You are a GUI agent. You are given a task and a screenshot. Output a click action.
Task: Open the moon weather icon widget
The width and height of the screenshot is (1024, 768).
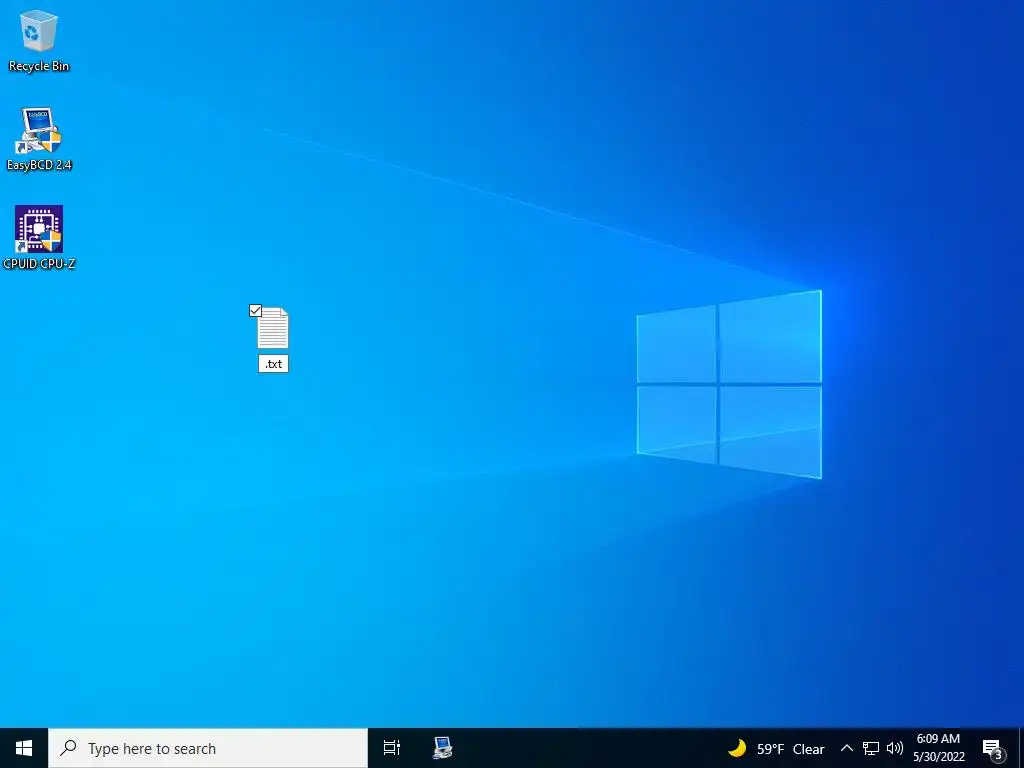click(x=737, y=748)
